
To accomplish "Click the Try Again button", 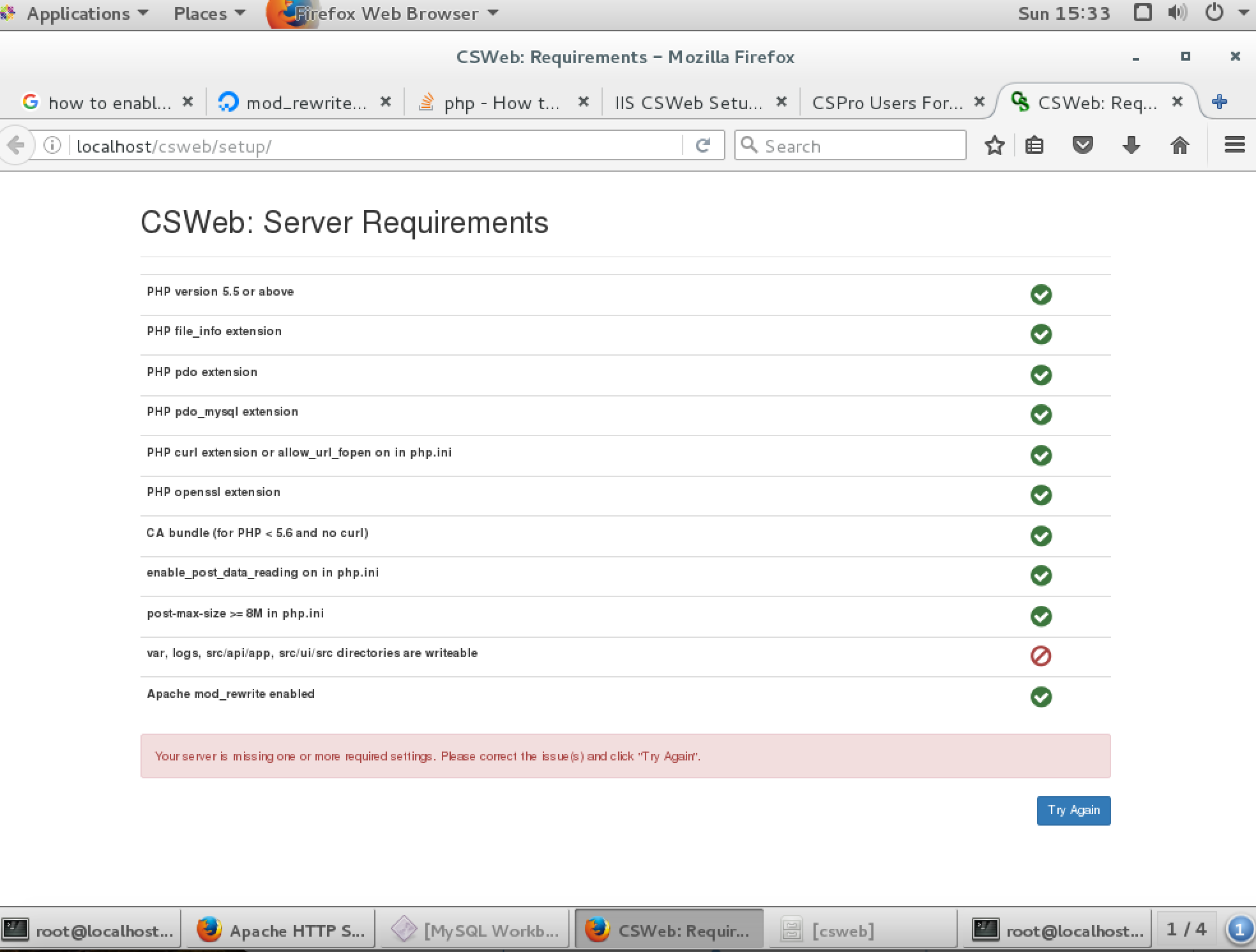I will tap(1073, 810).
